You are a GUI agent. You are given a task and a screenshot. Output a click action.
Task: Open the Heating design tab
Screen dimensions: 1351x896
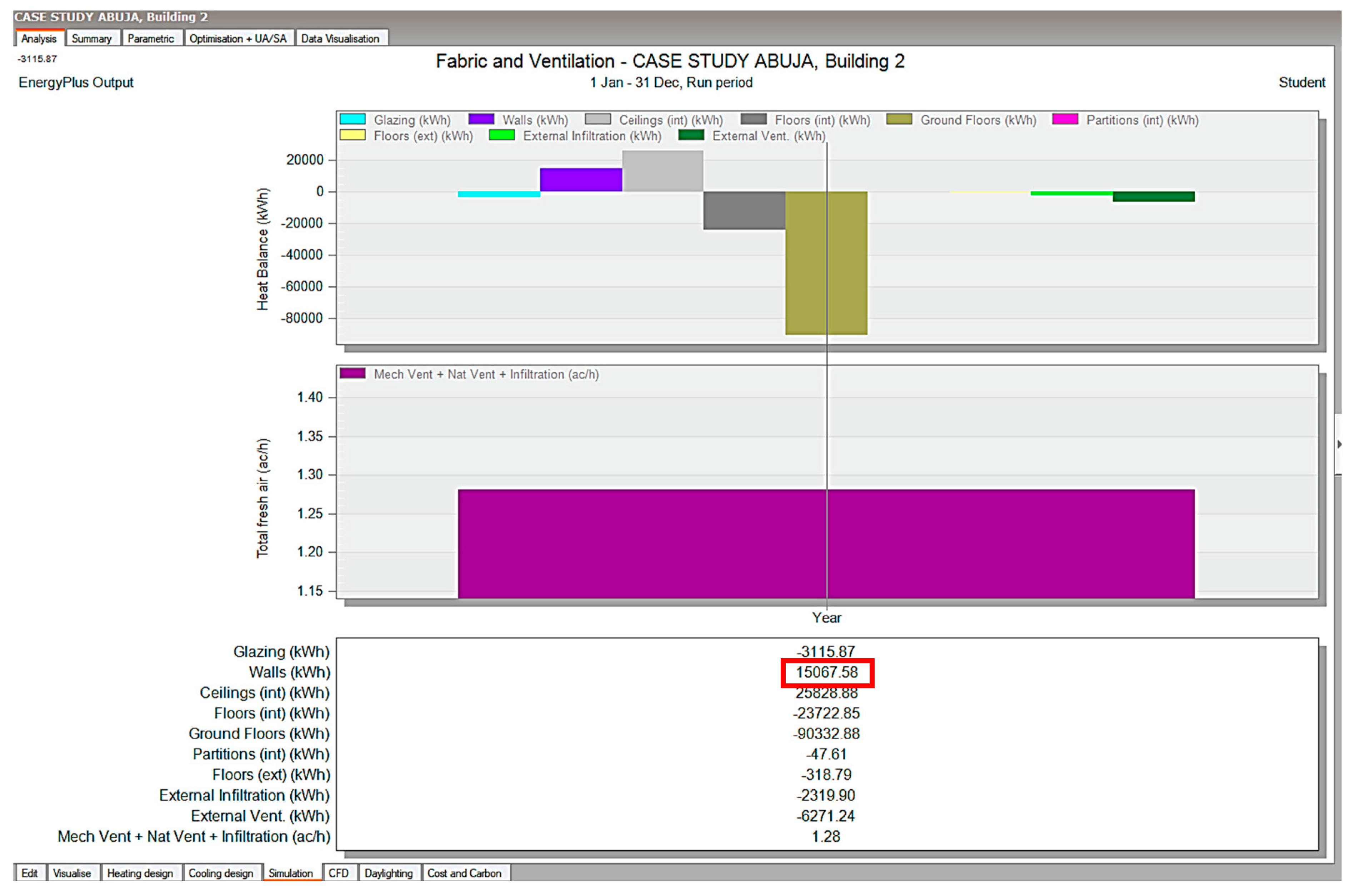tap(140, 873)
